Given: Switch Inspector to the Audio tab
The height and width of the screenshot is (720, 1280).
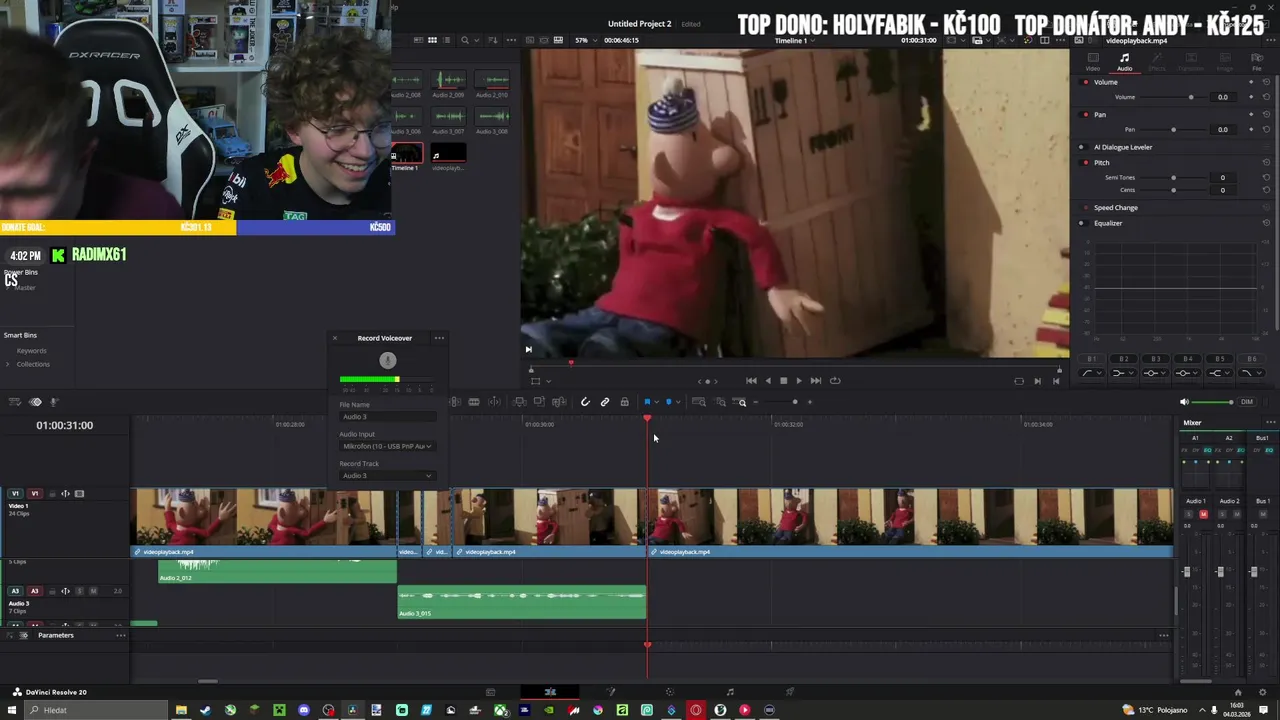Looking at the screenshot, I should (1125, 62).
